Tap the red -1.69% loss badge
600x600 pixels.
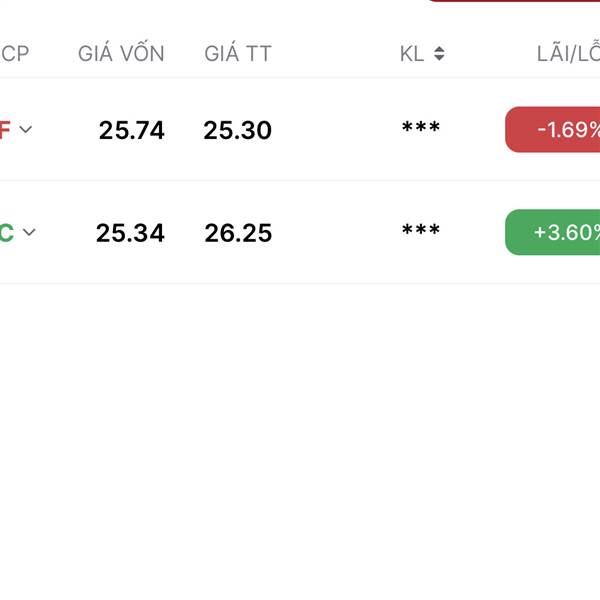tap(553, 130)
